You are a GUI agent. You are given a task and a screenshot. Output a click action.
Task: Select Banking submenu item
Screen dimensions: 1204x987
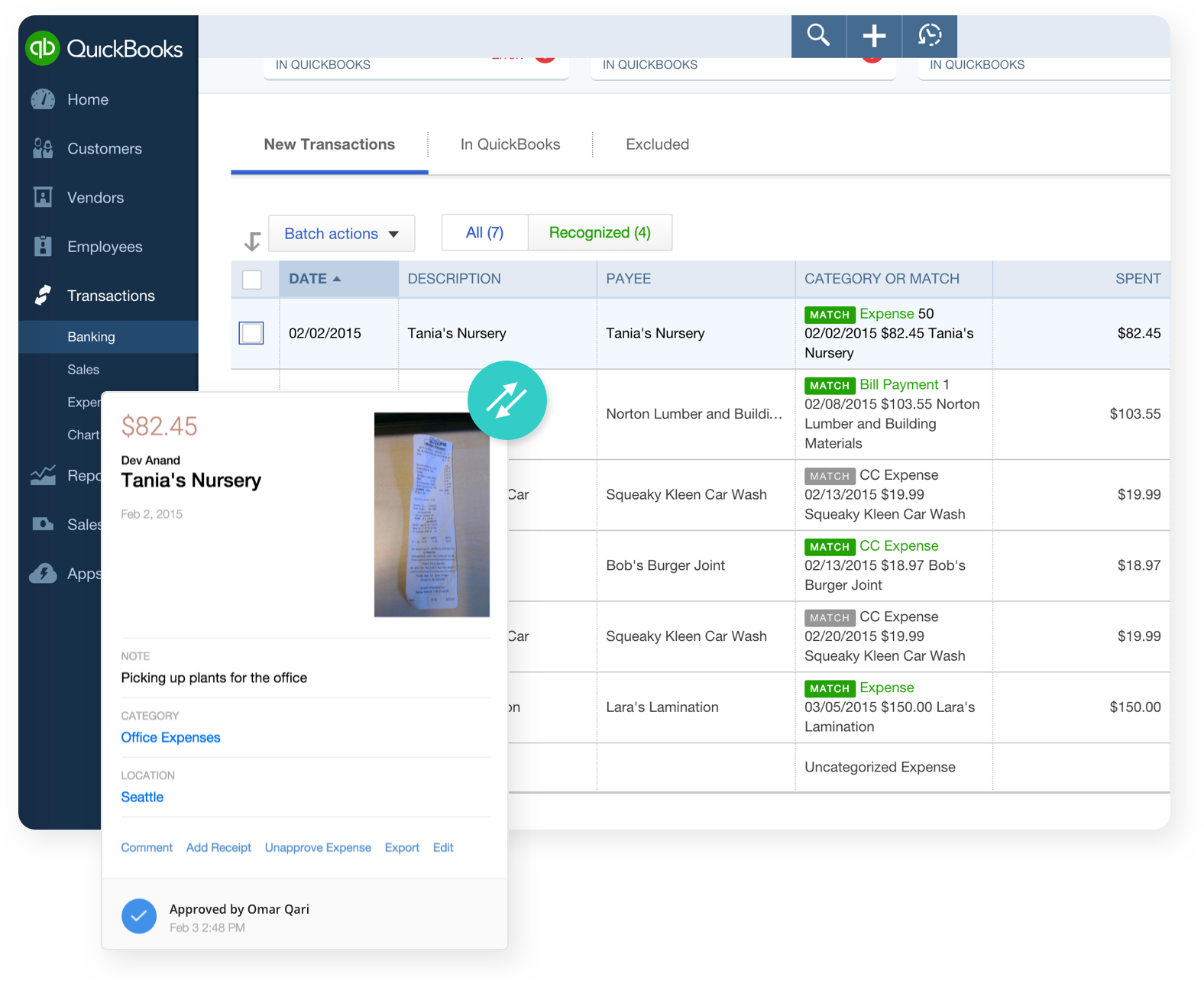(x=108, y=337)
